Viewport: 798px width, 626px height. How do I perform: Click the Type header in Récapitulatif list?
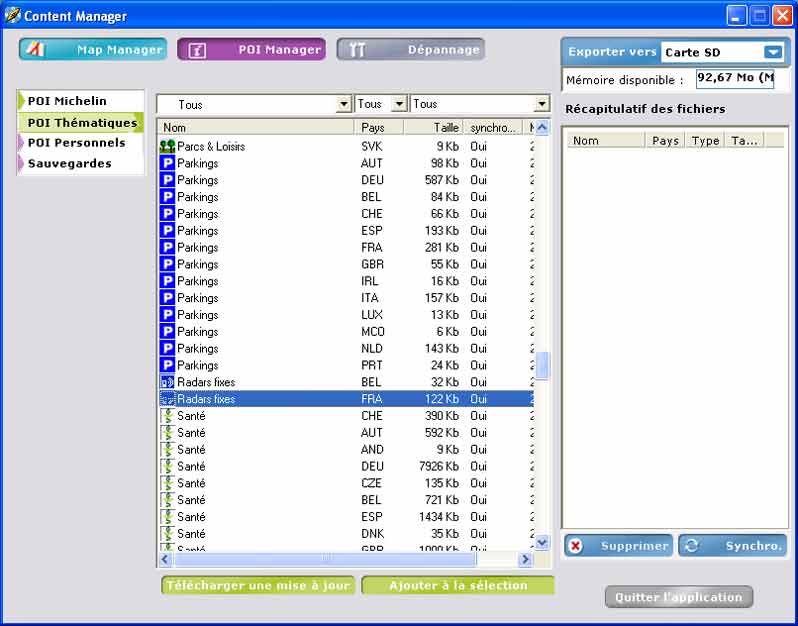[x=705, y=140]
